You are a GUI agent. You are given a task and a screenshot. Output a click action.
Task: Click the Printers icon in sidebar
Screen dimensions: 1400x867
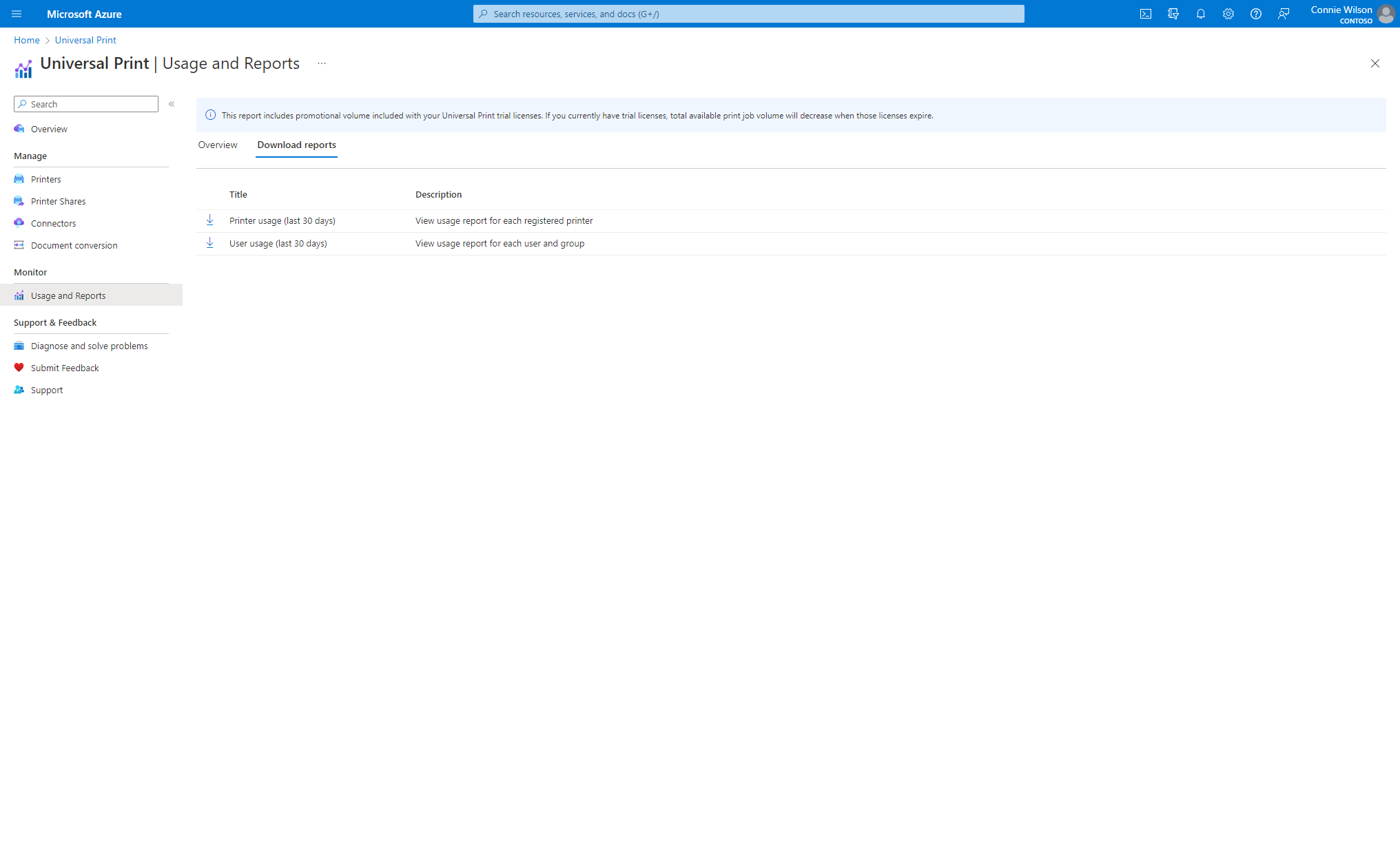click(x=19, y=179)
